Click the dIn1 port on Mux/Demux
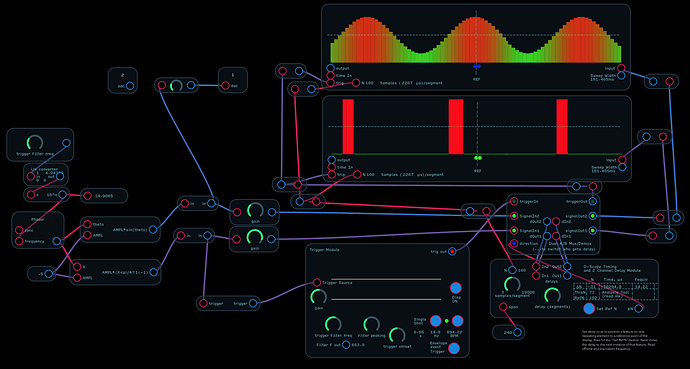 point(556,236)
